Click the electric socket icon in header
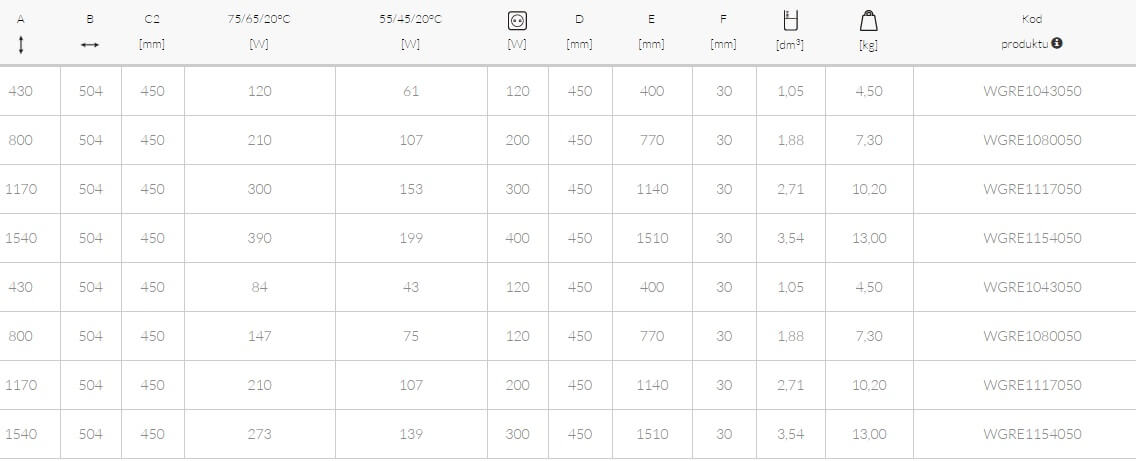The width and height of the screenshot is (1136, 461). (x=517, y=22)
